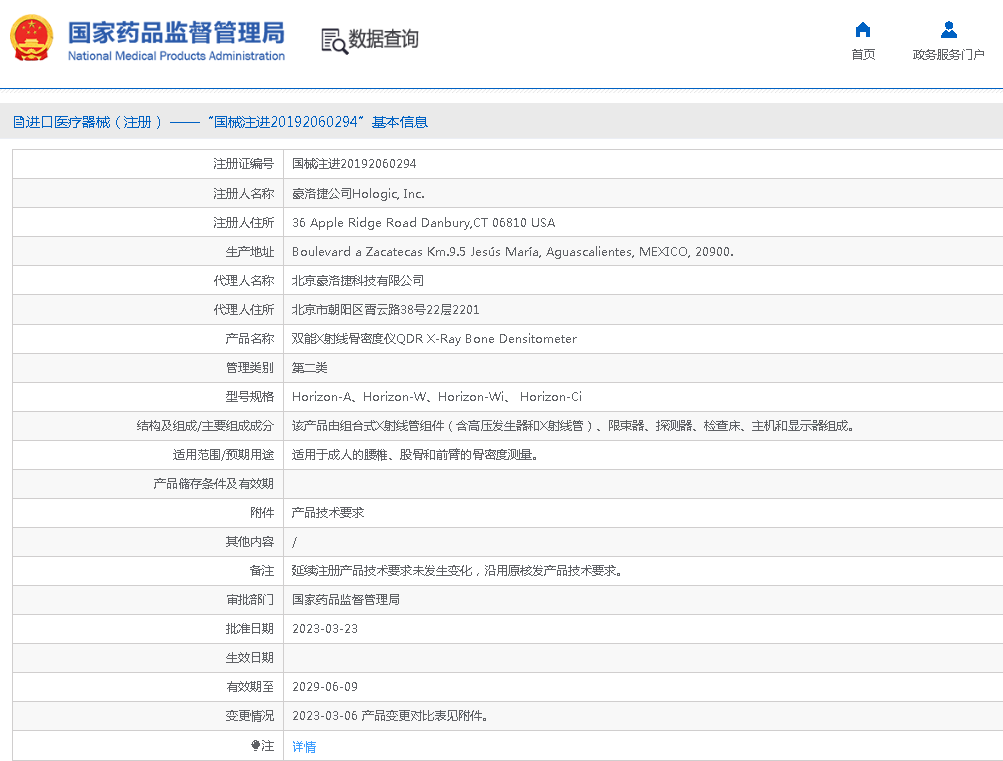Click the expiry date 2029-06-09
The image size is (1003, 761).
tap(324, 687)
